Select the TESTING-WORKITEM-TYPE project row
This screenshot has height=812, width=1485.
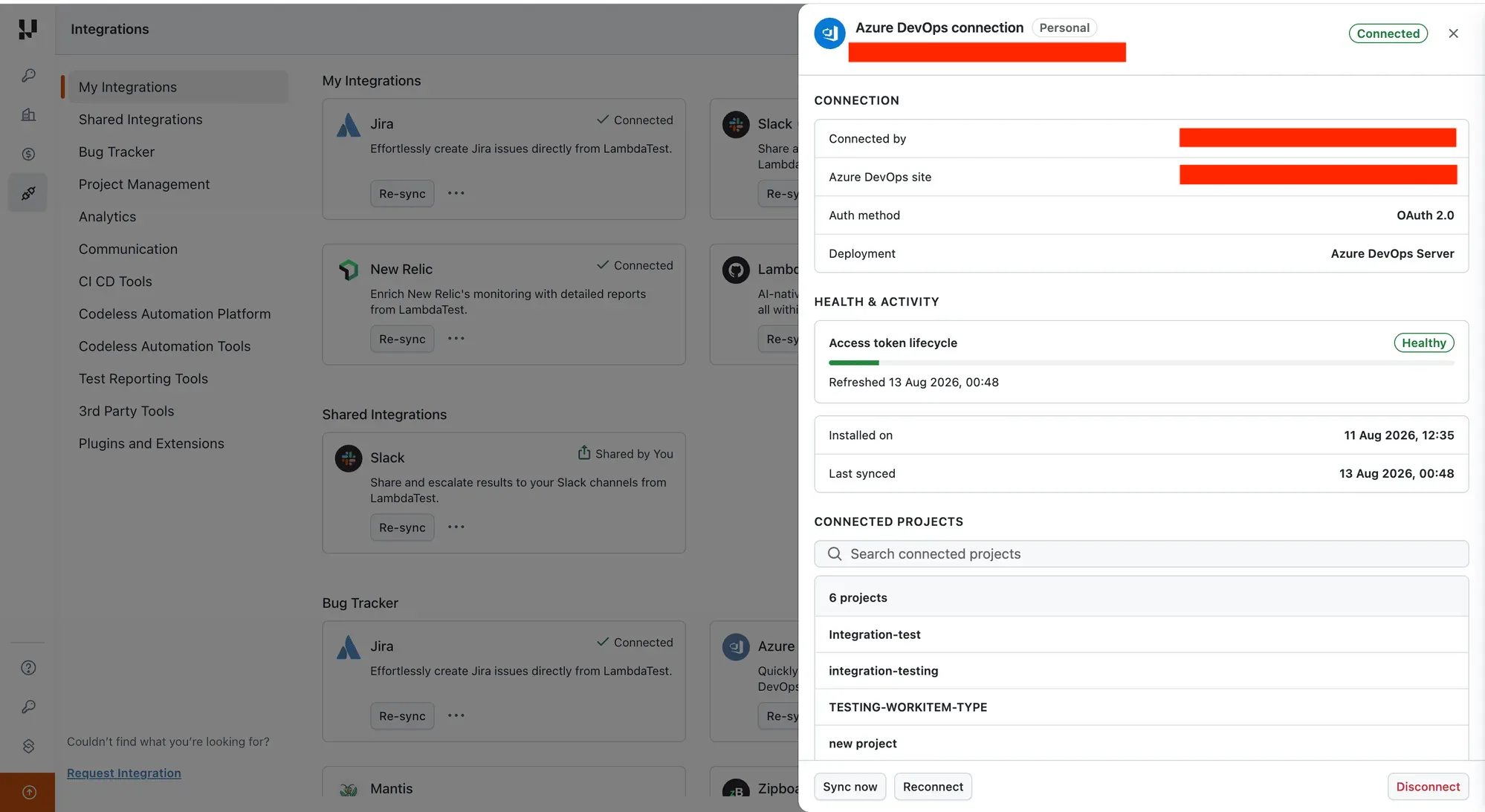pos(1141,707)
